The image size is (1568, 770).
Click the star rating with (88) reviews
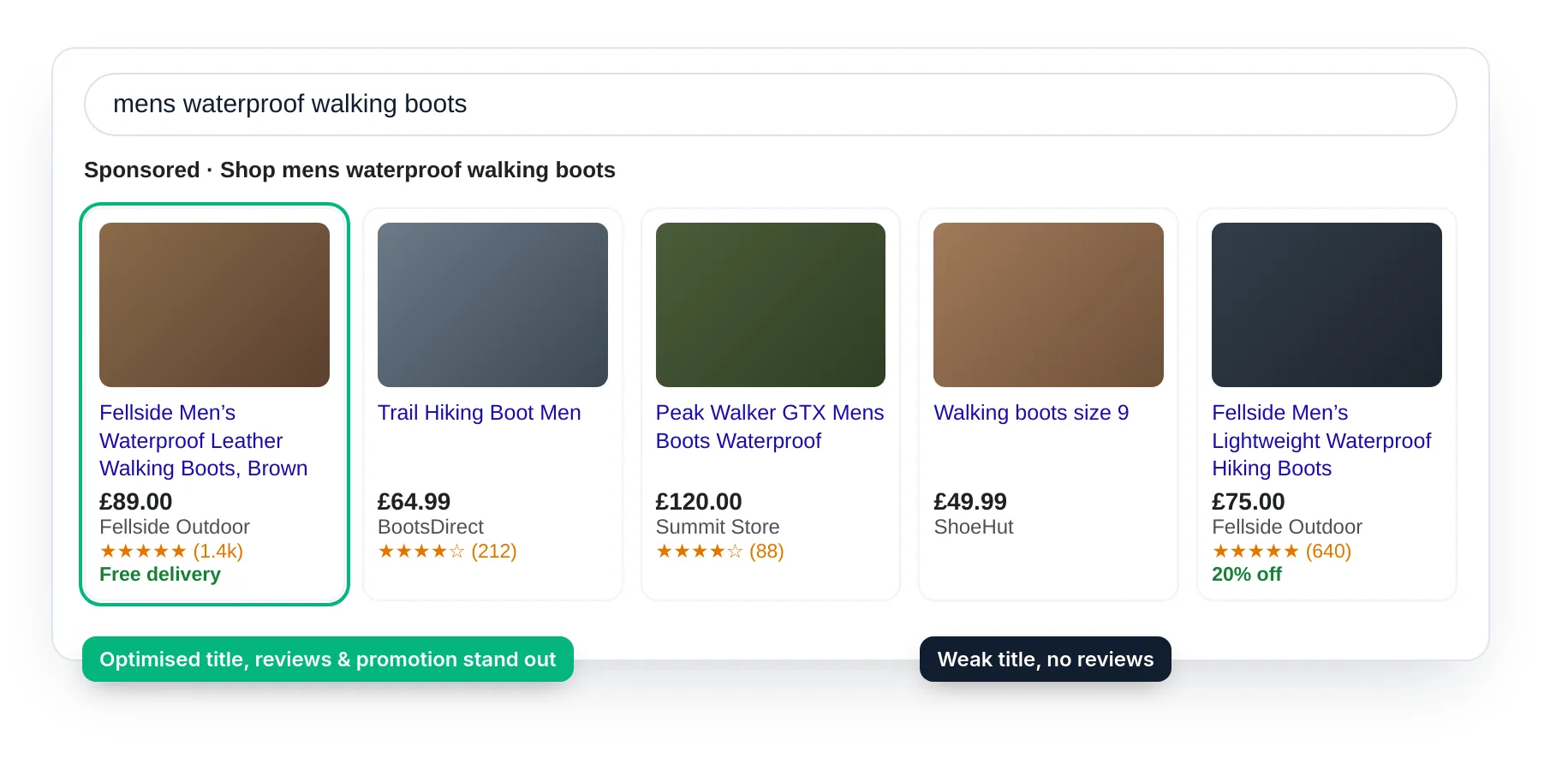point(720,551)
